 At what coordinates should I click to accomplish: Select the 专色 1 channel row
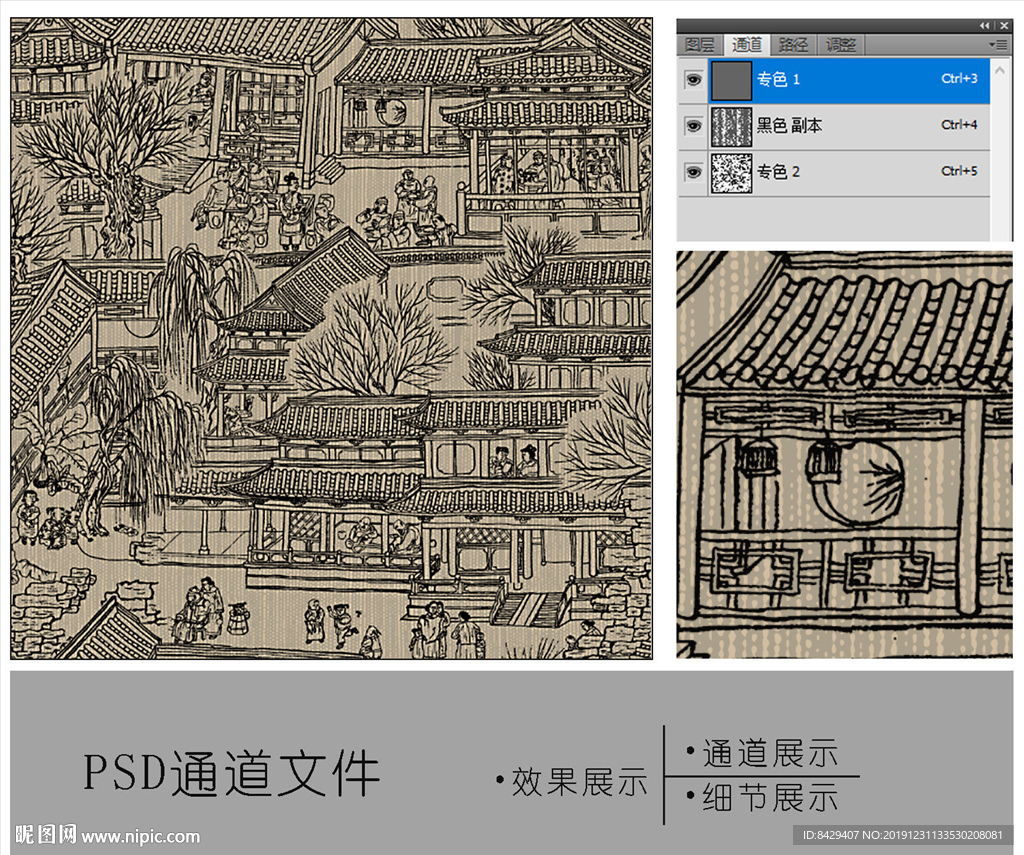pos(849,80)
